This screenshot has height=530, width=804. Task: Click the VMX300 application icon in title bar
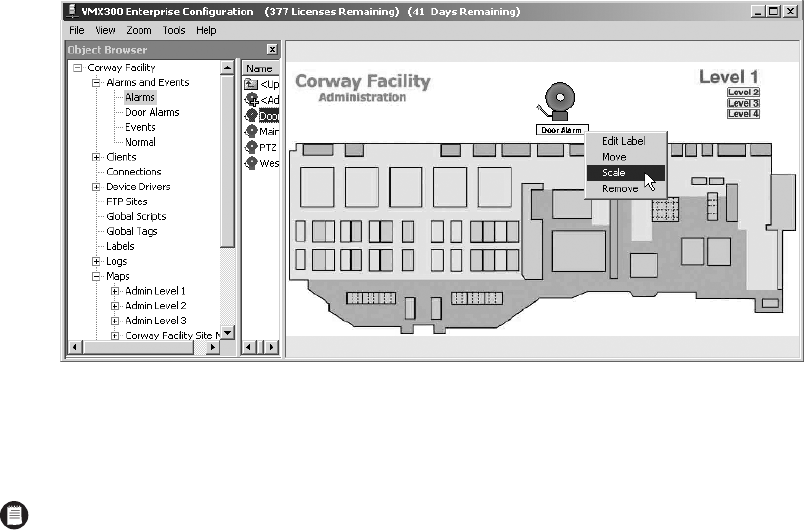pyautogui.click(x=71, y=13)
